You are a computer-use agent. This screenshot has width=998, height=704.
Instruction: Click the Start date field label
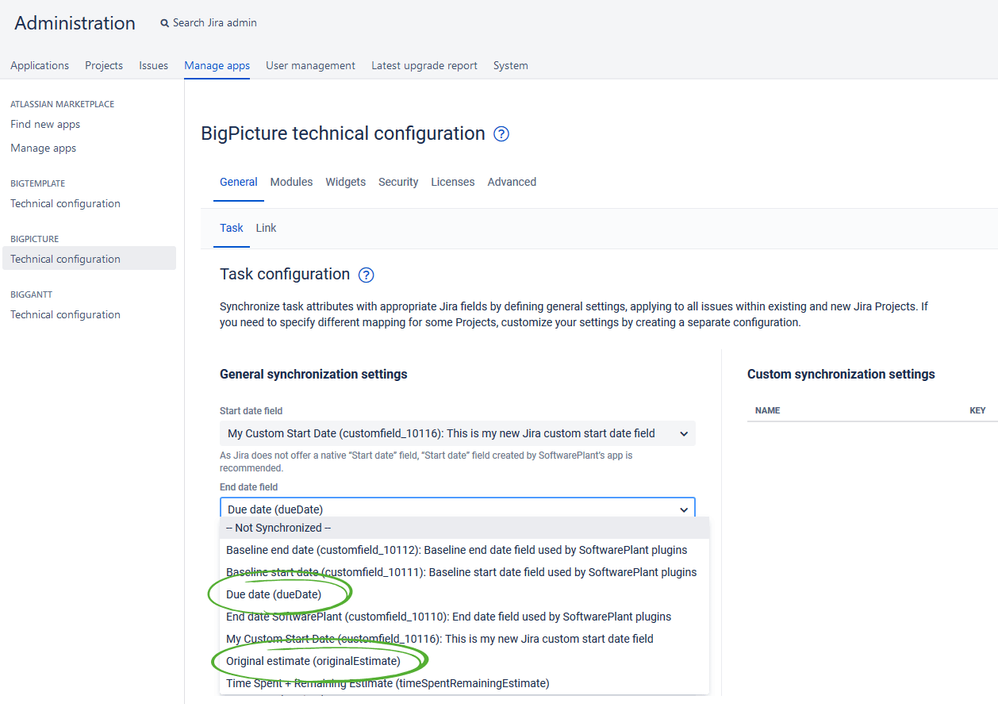(251, 411)
